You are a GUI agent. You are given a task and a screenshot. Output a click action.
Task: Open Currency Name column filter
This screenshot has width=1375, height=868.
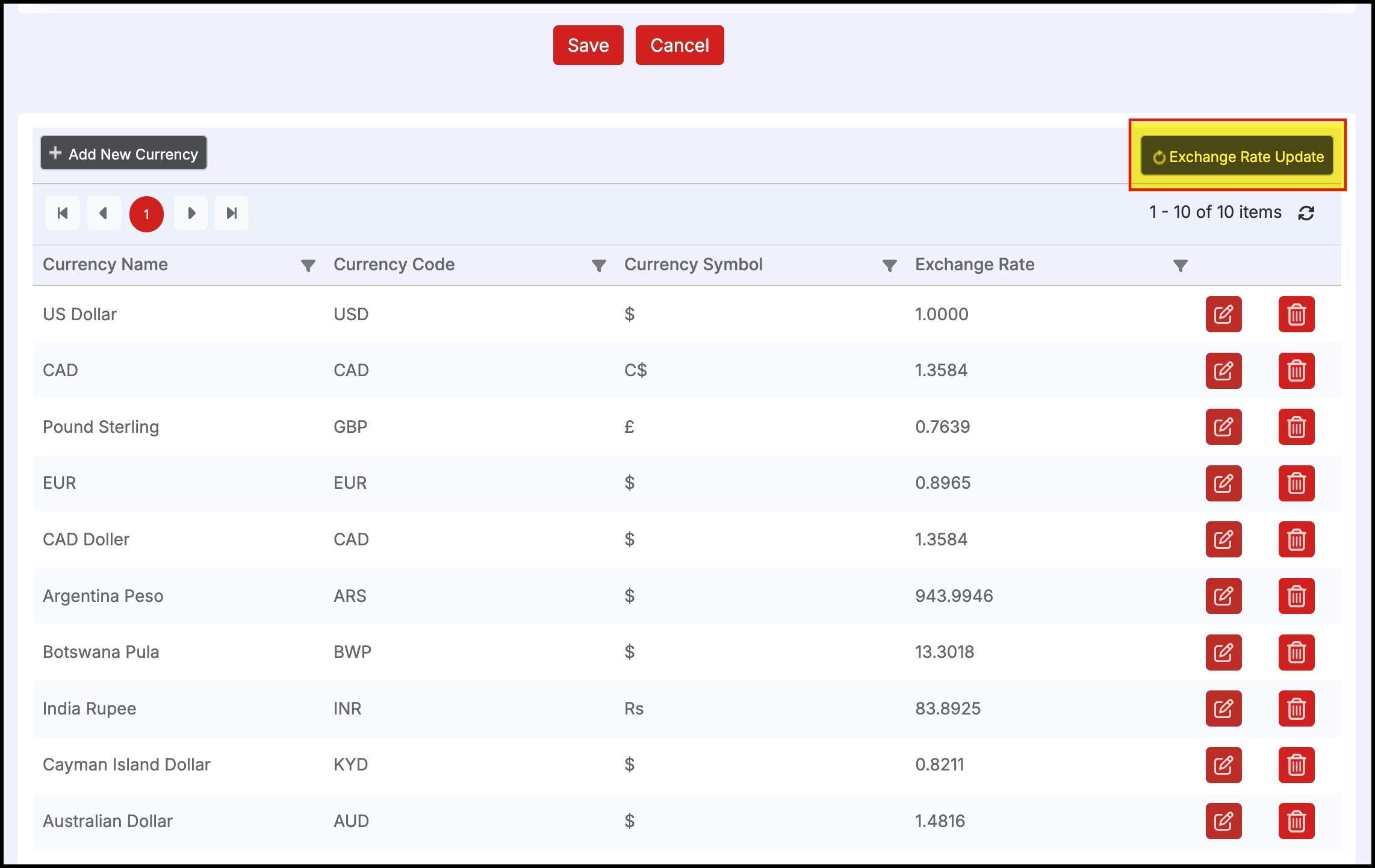308,265
